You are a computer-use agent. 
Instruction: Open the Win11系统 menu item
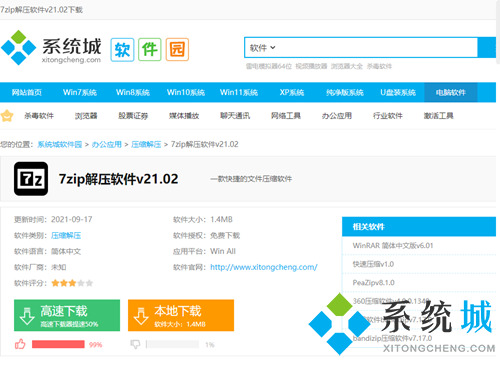239,92
